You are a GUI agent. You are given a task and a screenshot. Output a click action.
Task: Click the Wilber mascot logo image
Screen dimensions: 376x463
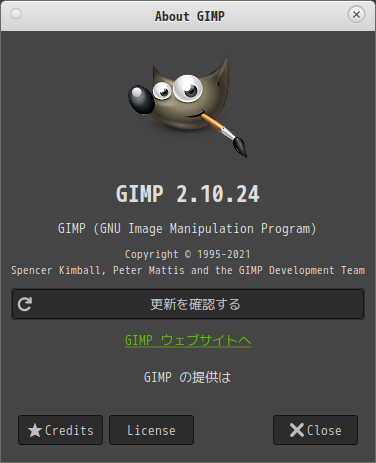pyautogui.click(x=188, y=106)
